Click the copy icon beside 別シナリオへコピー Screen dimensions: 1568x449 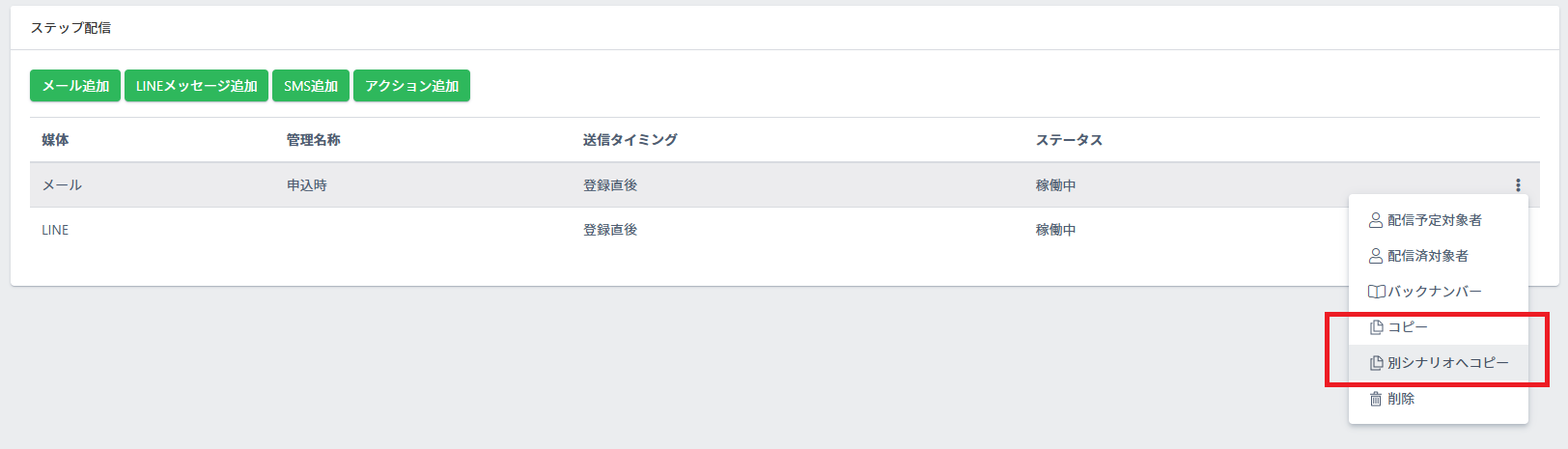1377,363
